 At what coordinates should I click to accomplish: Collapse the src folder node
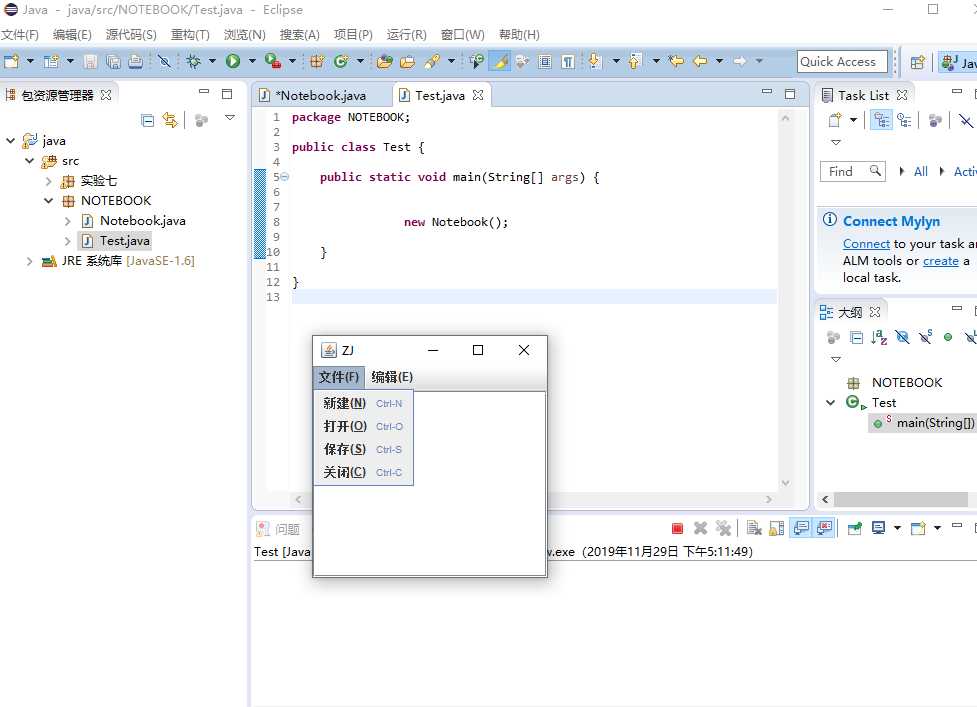(x=29, y=161)
